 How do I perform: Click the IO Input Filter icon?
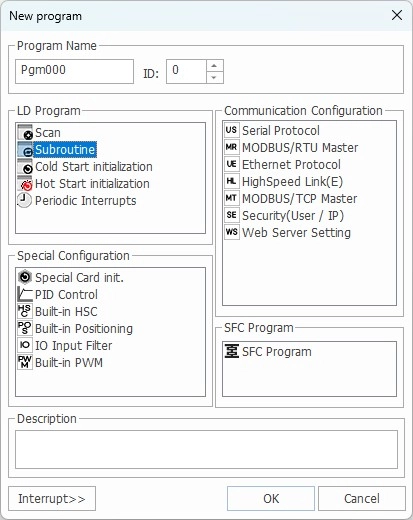pyautogui.click(x=25, y=345)
